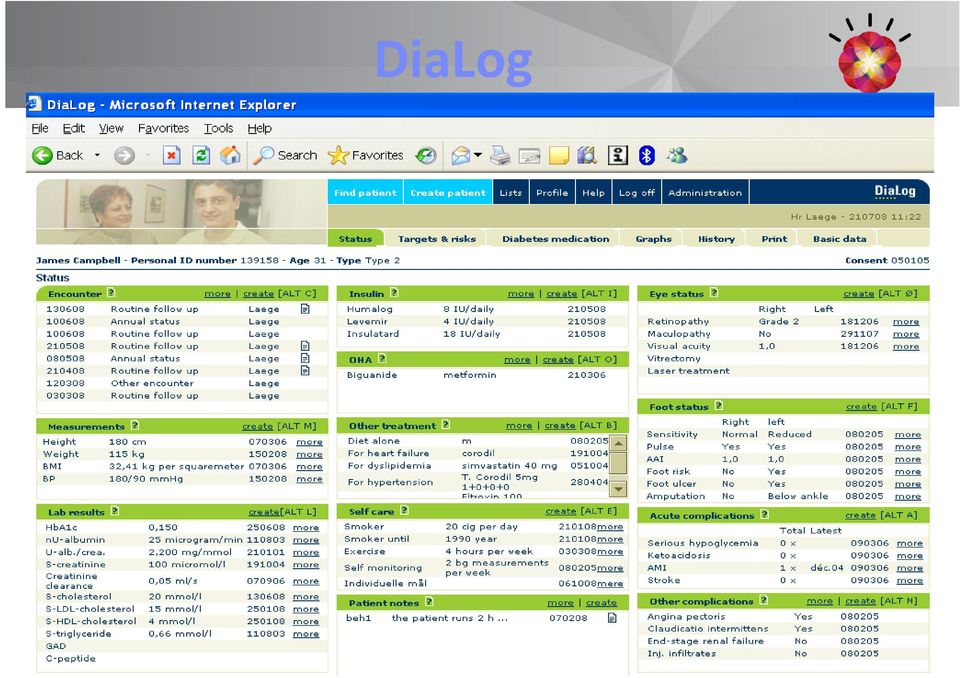Image resolution: width=960 pixels, height=678 pixels.
Task: Click the Acute complications help question icon
Action: coord(765,514)
